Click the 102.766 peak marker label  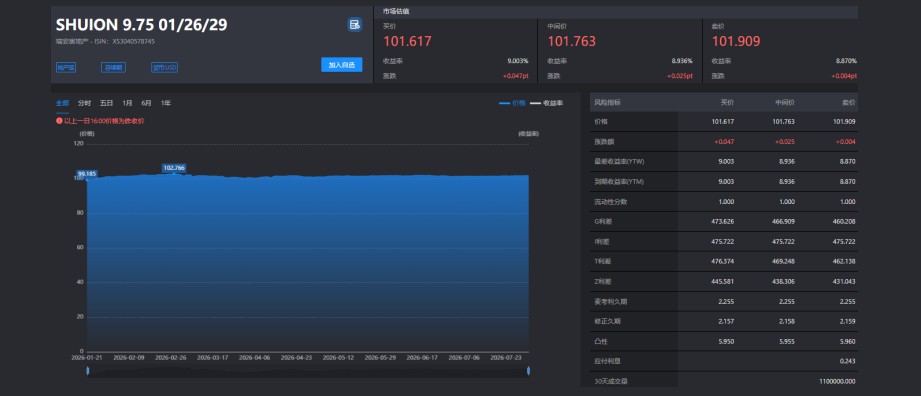pyautogui.click(x=174, y=168)
